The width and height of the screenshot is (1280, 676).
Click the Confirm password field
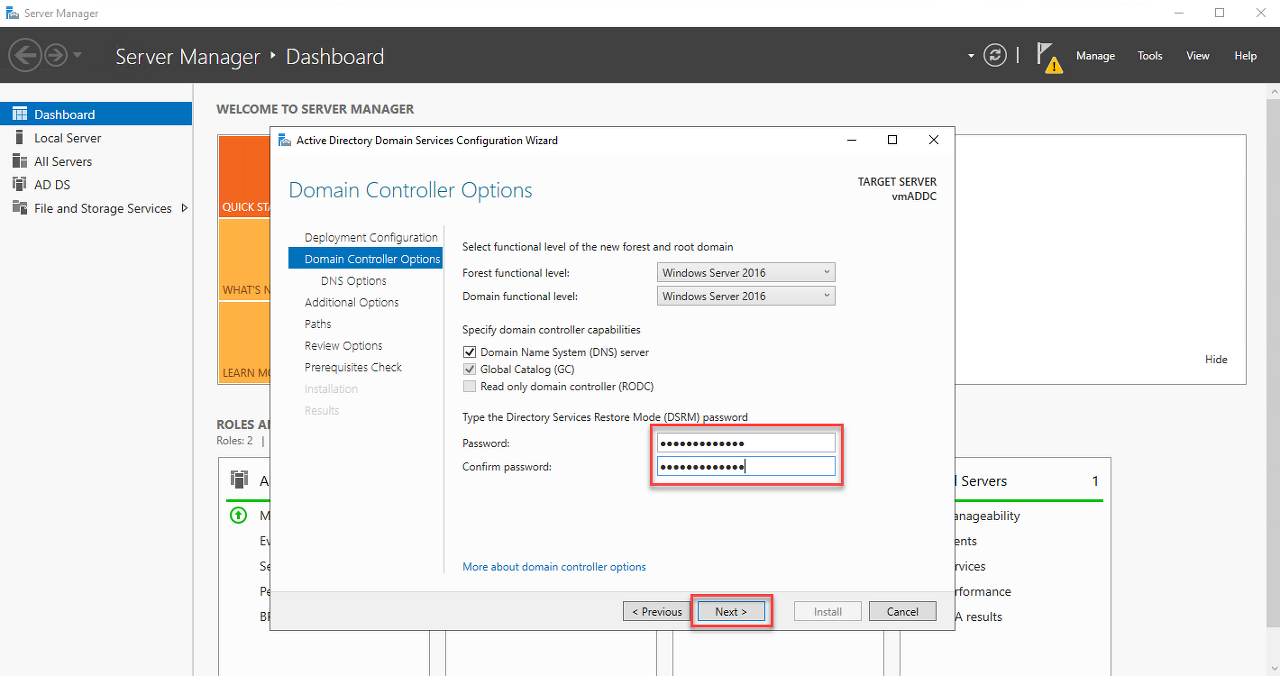point(746,466)
